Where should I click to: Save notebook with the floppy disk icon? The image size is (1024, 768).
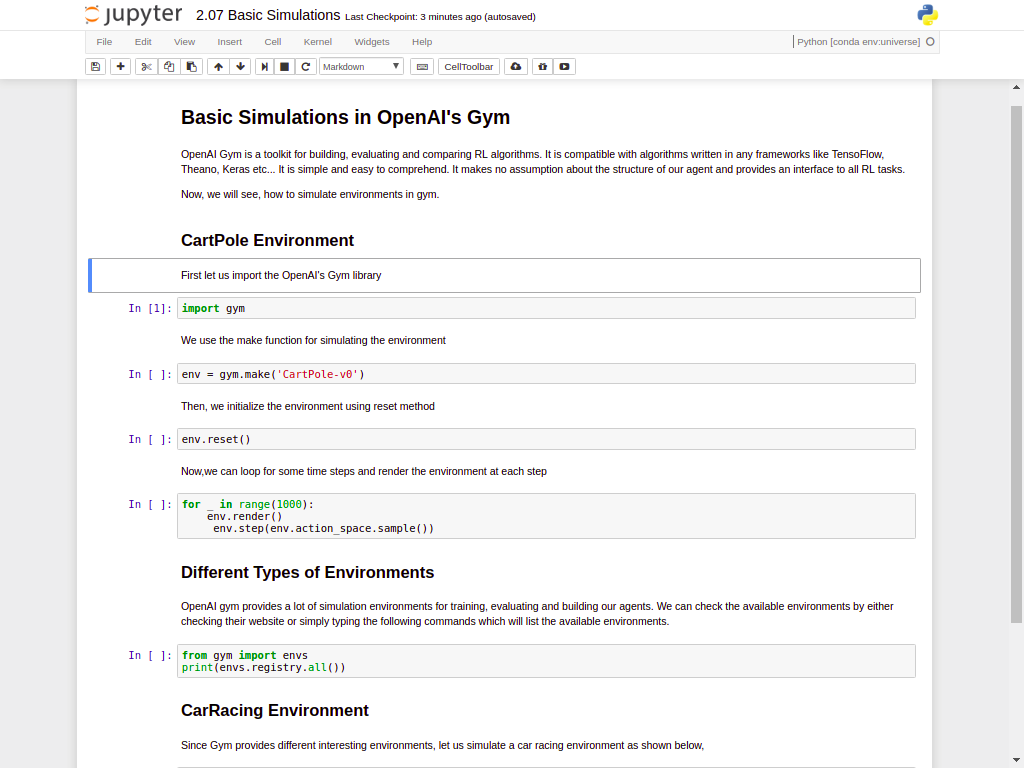(x=95, y=67)
